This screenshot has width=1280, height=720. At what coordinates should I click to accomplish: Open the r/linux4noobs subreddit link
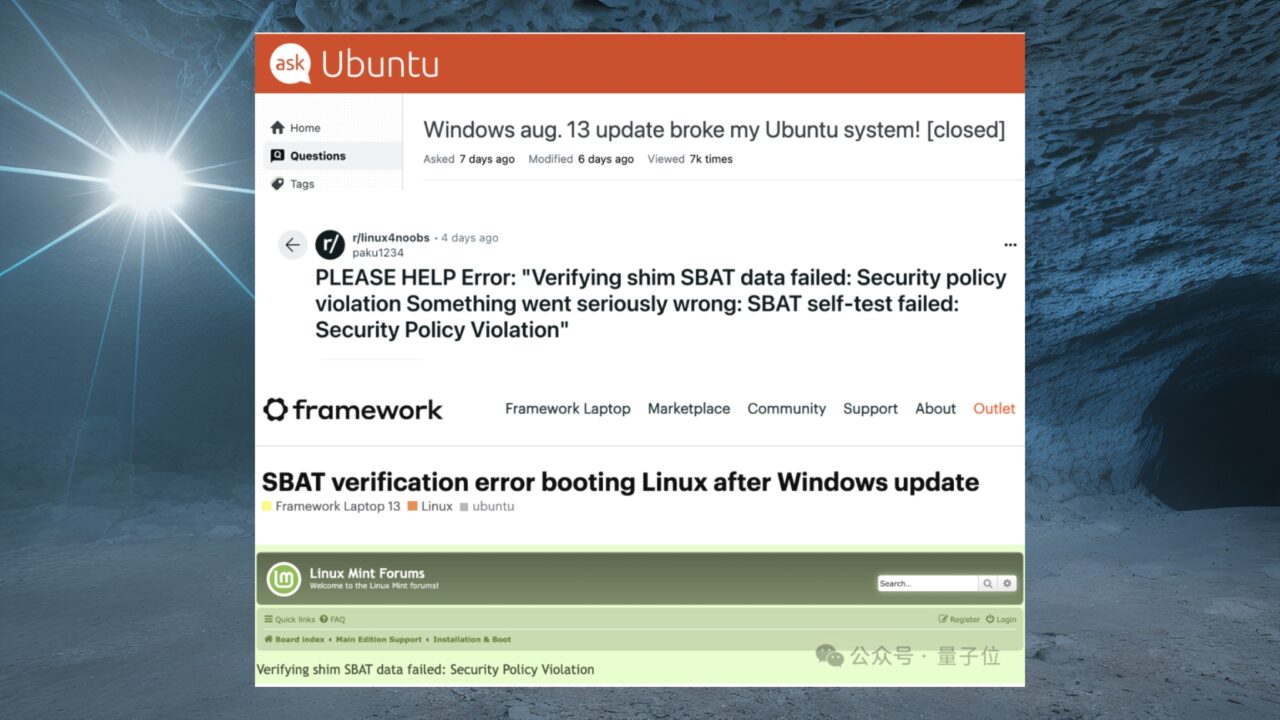(x=391, y=238)
